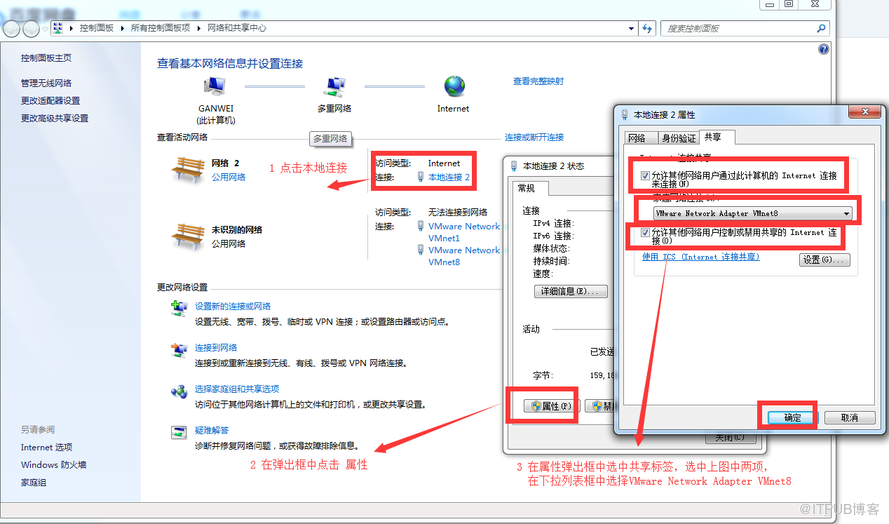Screen dimensions: 889x524
Task: Click the 网络和共享中心 breadcrumb
Action: [x=236, y=28]
